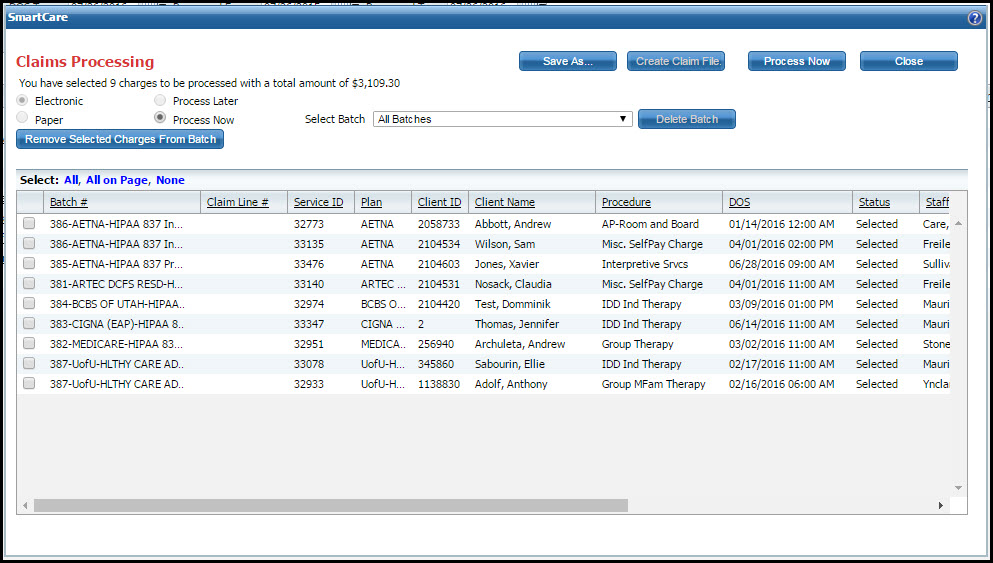
Task: Toggle the checkbox for Adolf, Anthony row
Action: [29, 384]
